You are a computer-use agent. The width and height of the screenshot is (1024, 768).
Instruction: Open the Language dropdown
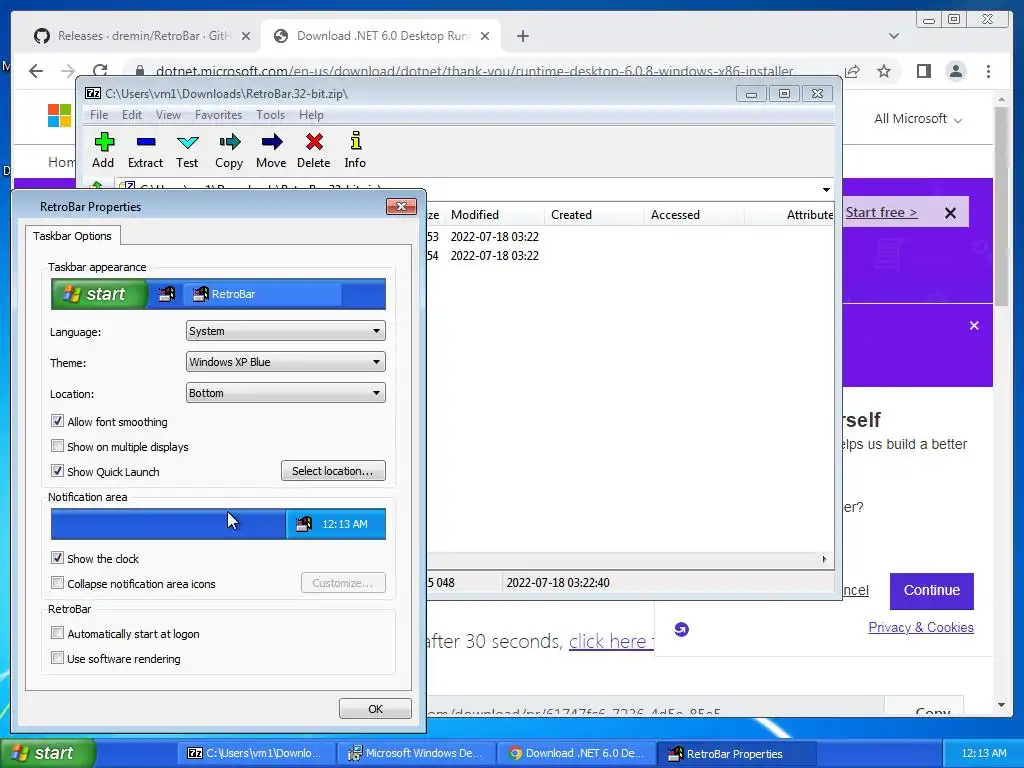coord(285,331)
